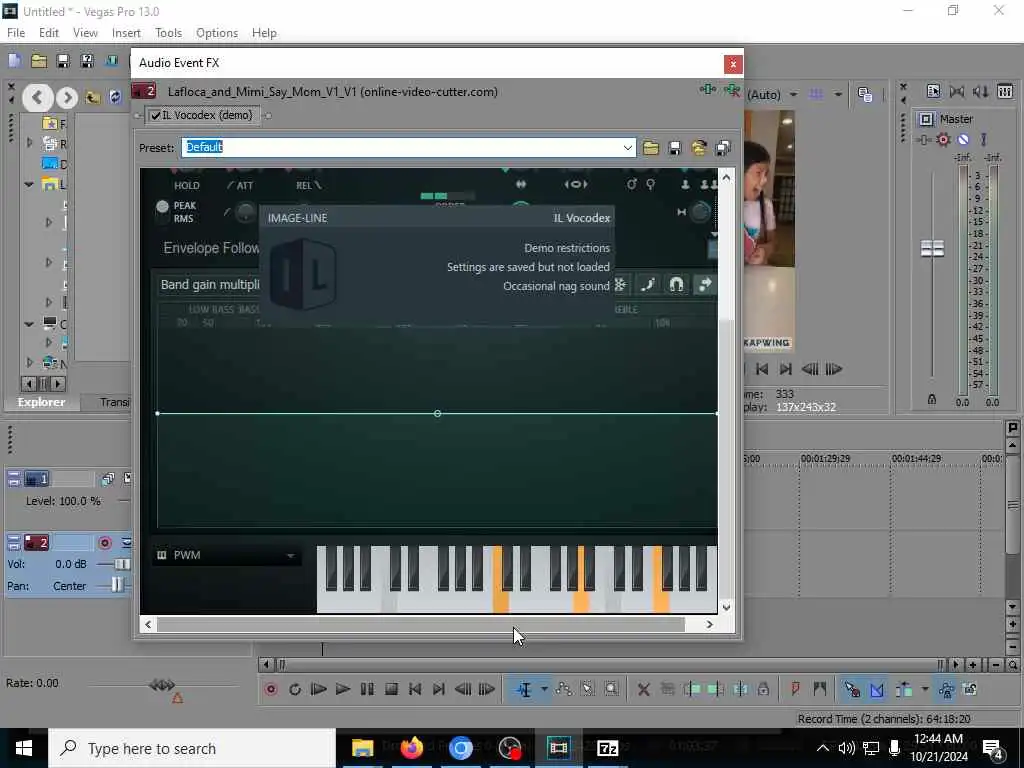Toggle Loop Playback in the transport bar
The width and height of the screenshot is (1024, 768).
pos(295,689)
